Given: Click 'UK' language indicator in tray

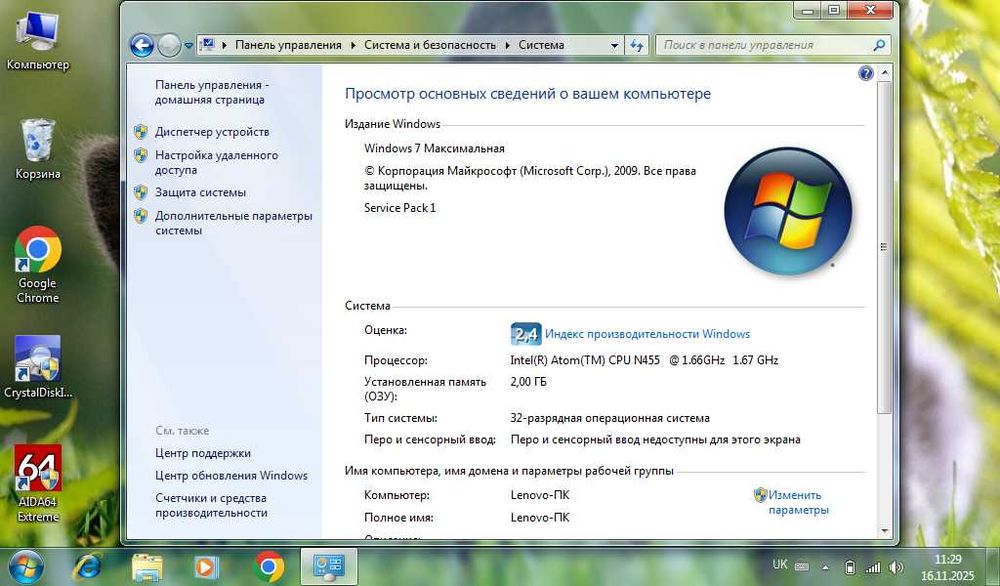Looking at the screenshot, I should coord(779,564).
